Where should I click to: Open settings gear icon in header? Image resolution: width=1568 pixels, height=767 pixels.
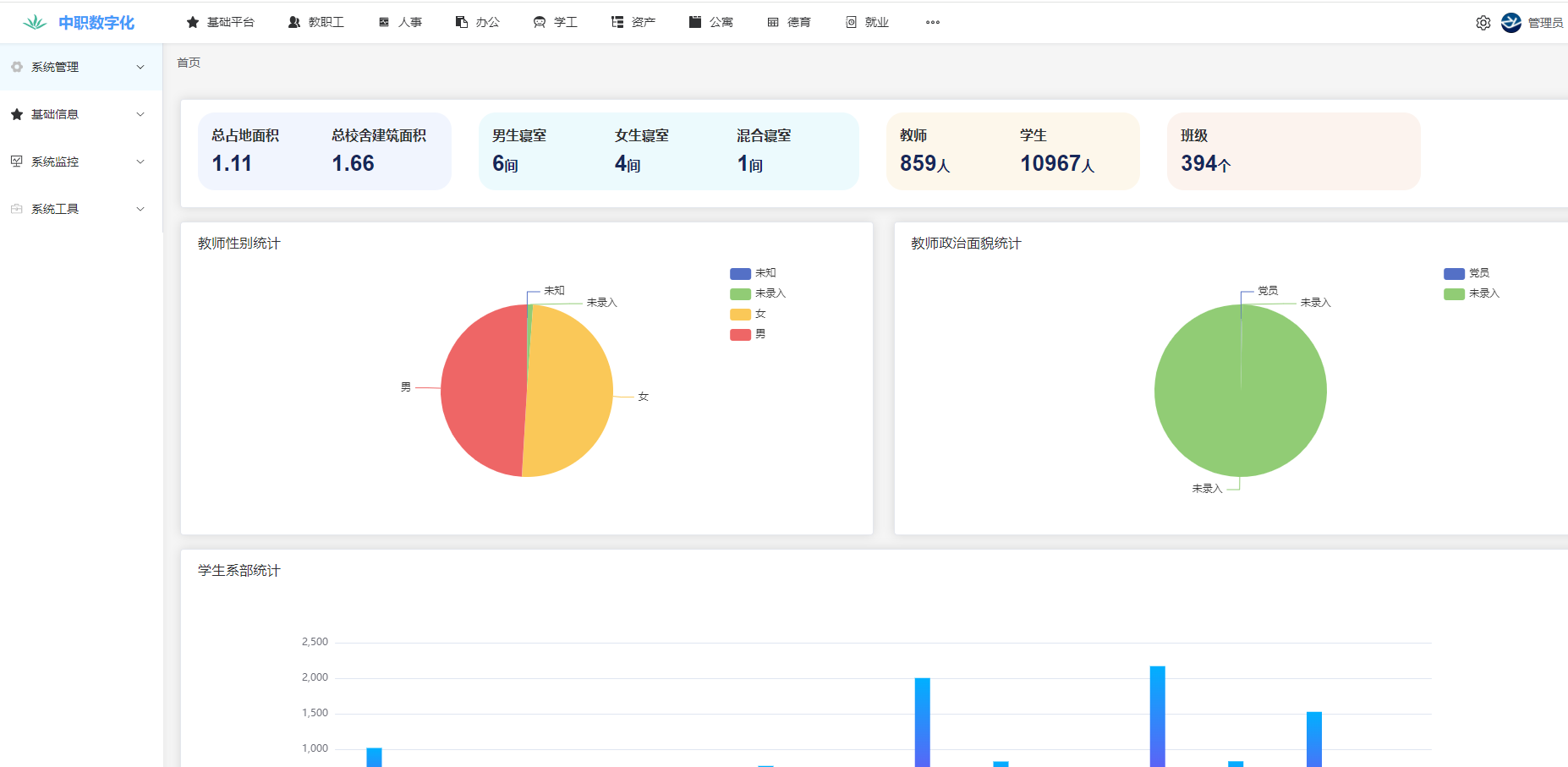(1483, 23)
